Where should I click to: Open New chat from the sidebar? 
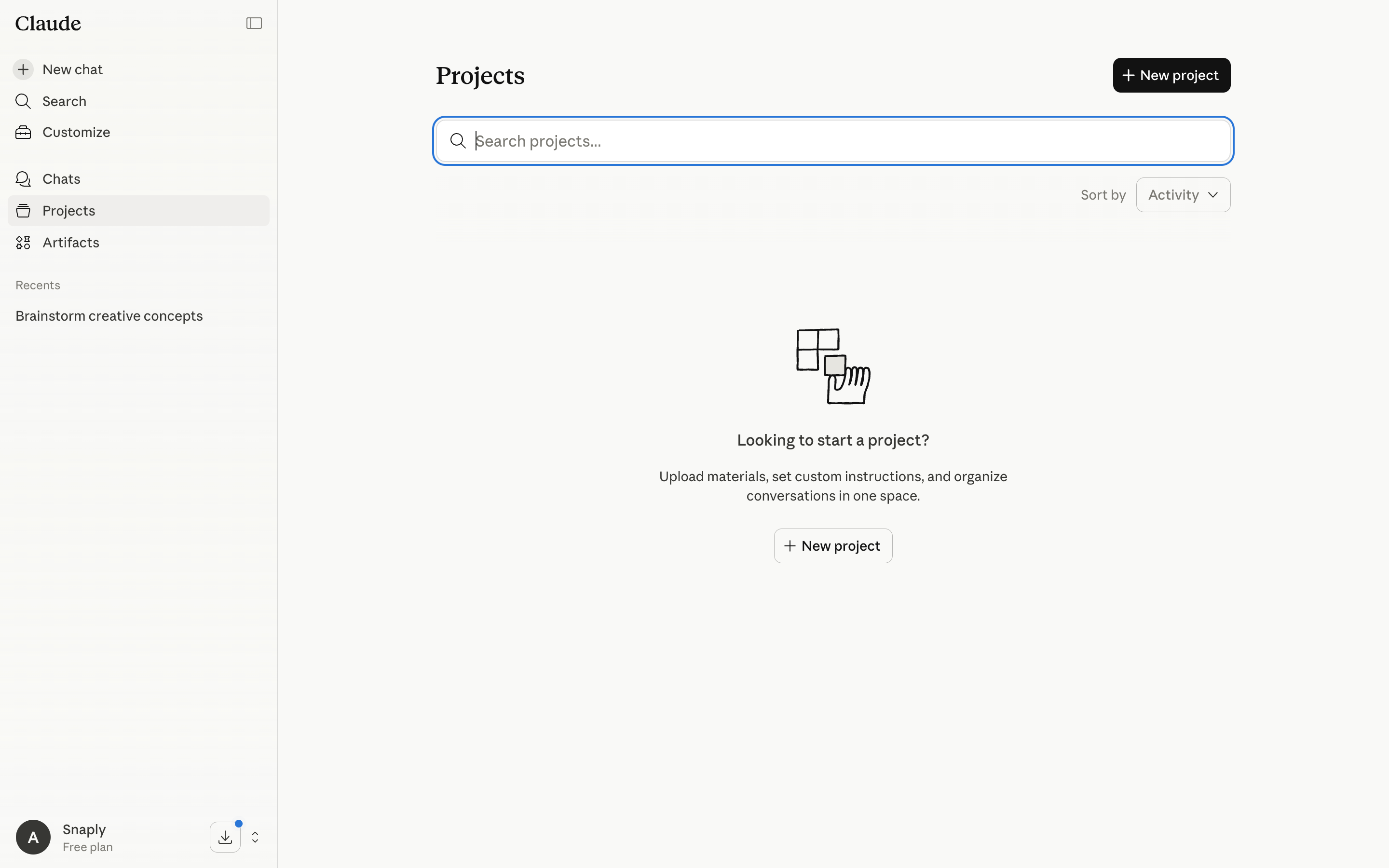pos(138,69)
